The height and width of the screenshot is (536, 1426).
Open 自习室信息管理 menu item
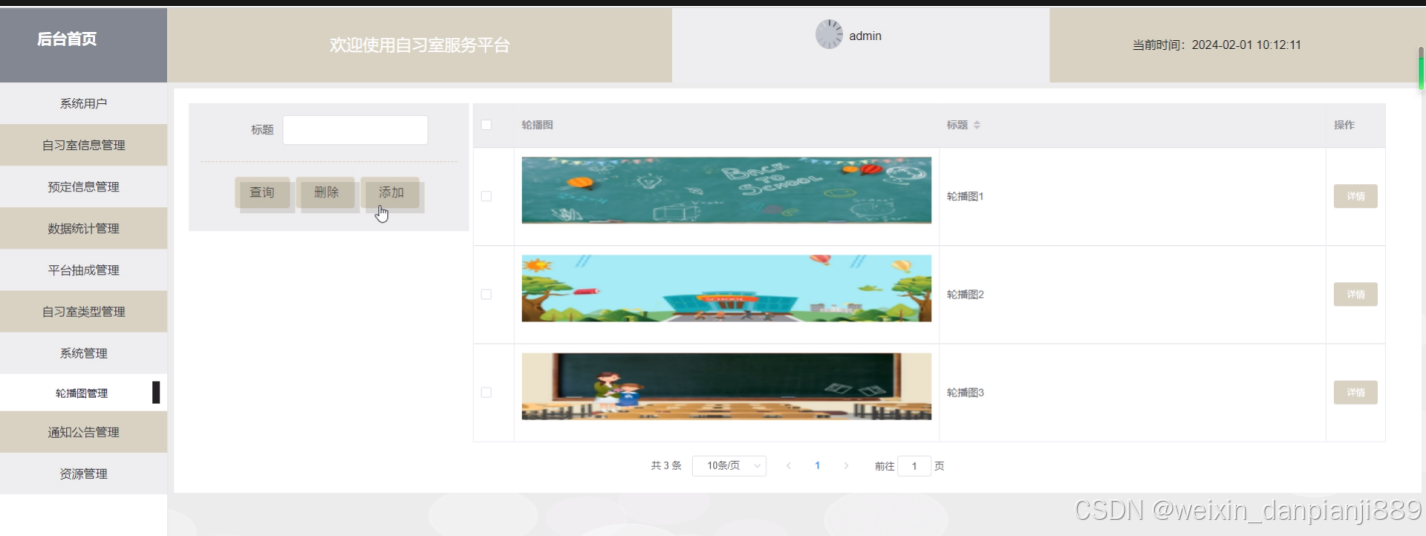click(x=83, y=145)
